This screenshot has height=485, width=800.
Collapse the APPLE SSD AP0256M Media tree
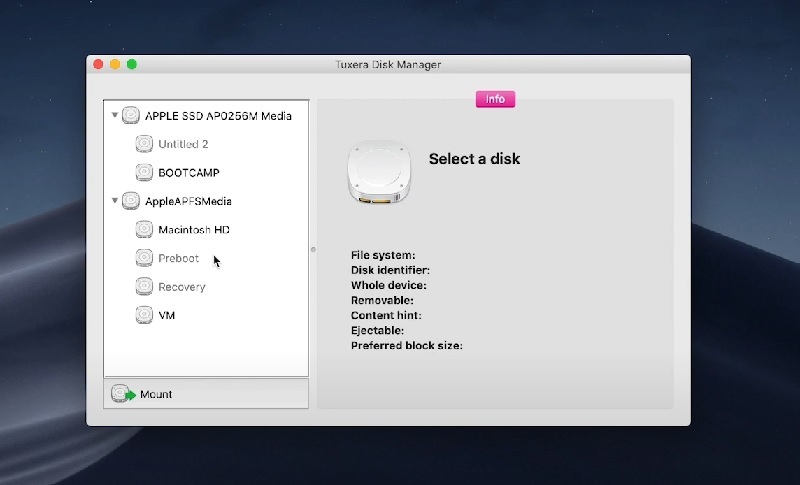coord(115,115)
